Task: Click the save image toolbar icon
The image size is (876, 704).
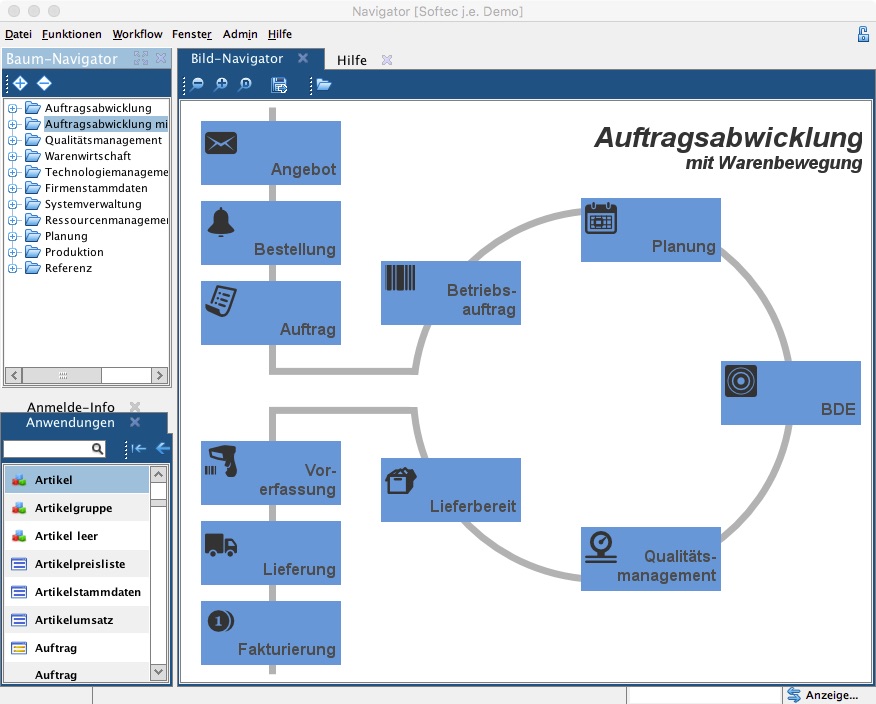Action: point(279,85)
